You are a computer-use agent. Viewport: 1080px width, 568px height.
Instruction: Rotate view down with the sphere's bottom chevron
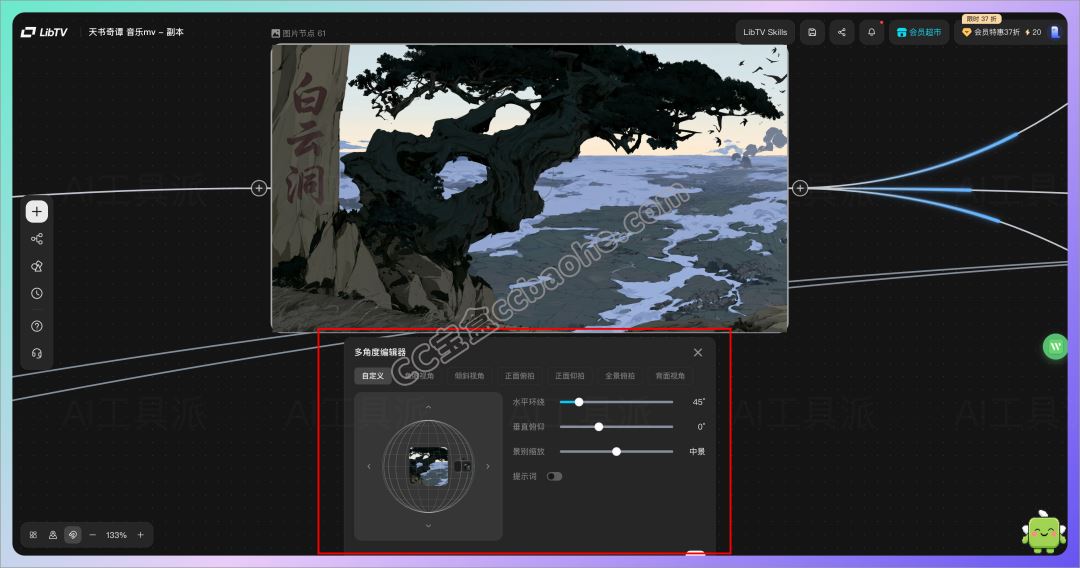tap(428, 525)
